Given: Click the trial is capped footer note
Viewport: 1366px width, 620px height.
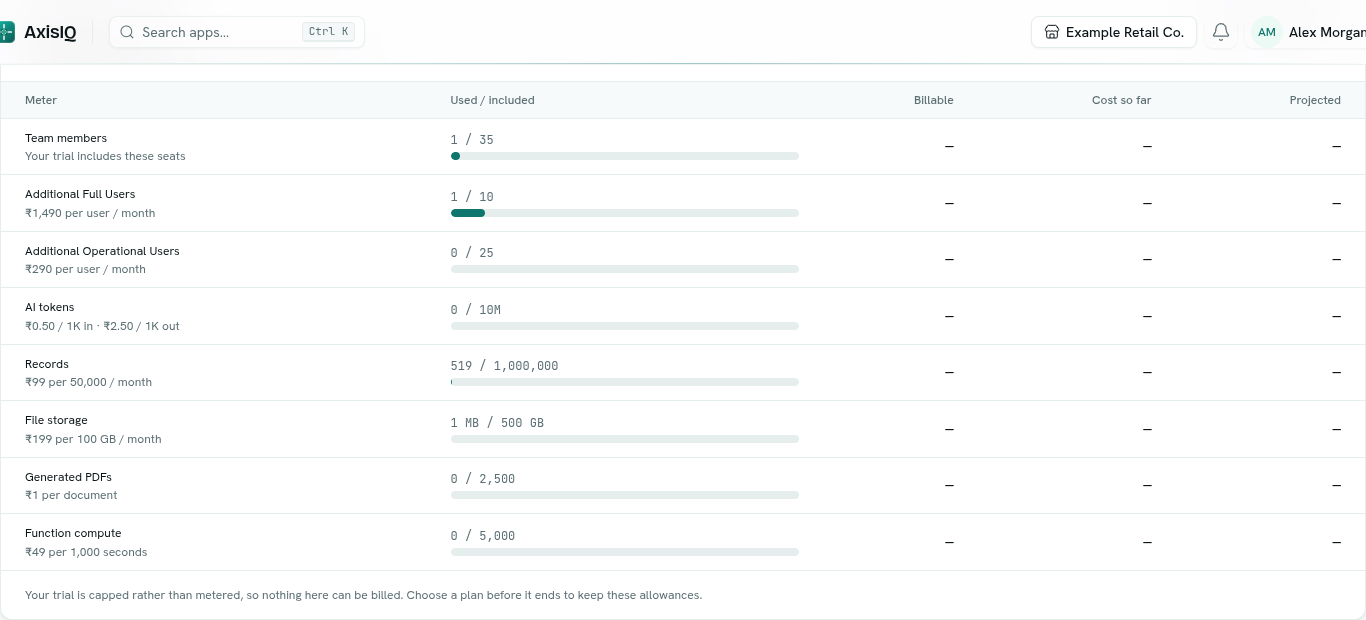Looking at the screenshot, I should click(363, 595).
